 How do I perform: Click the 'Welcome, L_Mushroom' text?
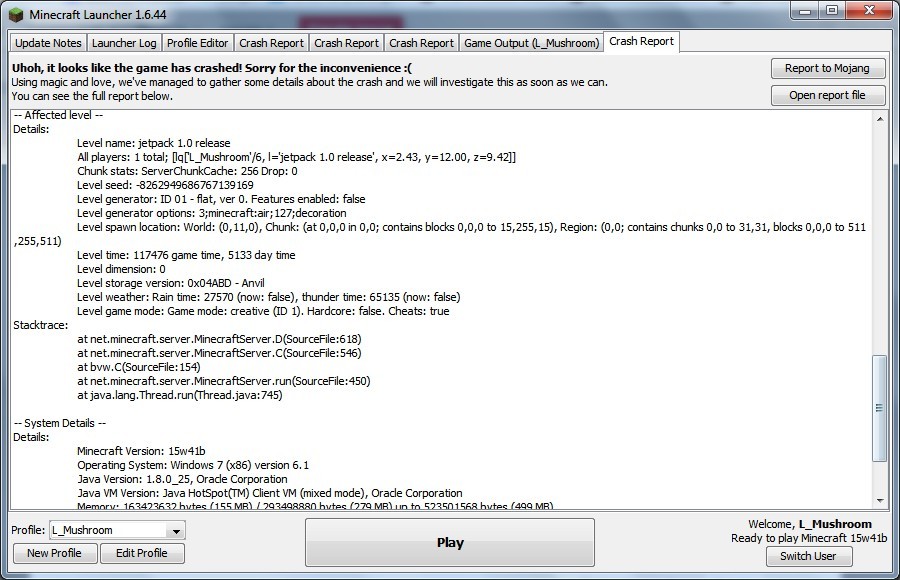810,524
